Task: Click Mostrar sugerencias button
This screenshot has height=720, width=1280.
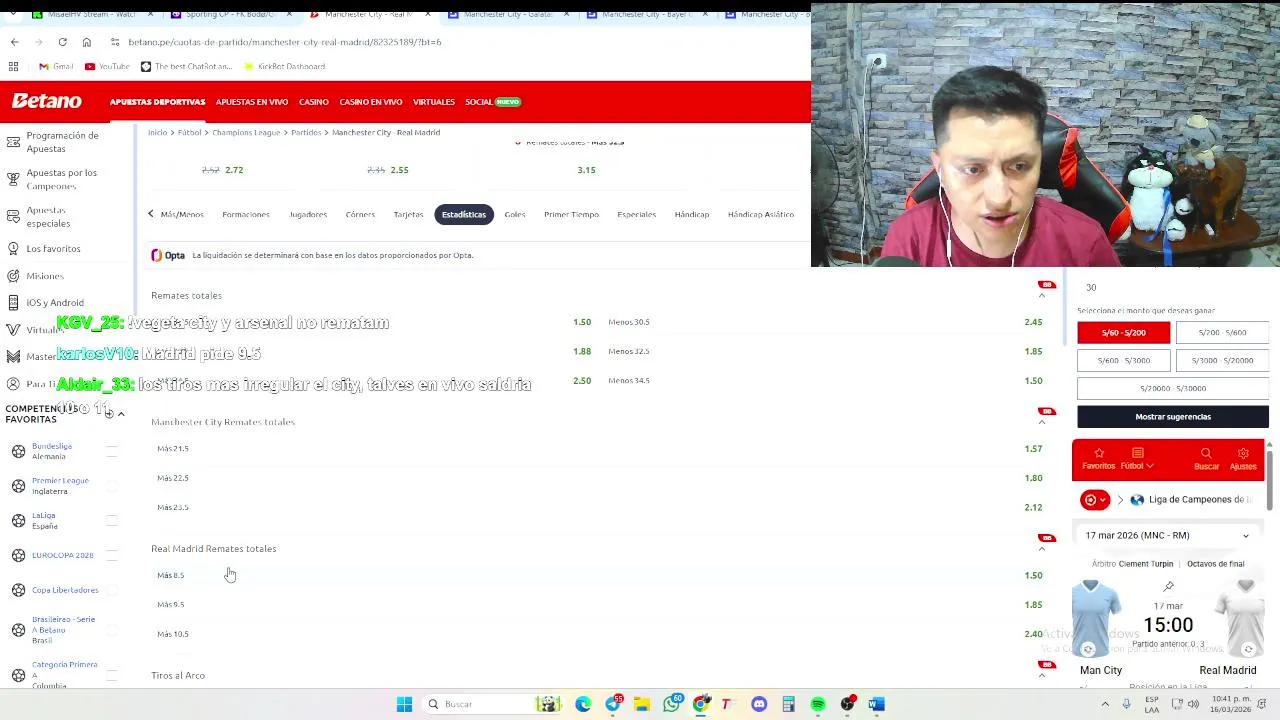Action: tap(1173, 417)
